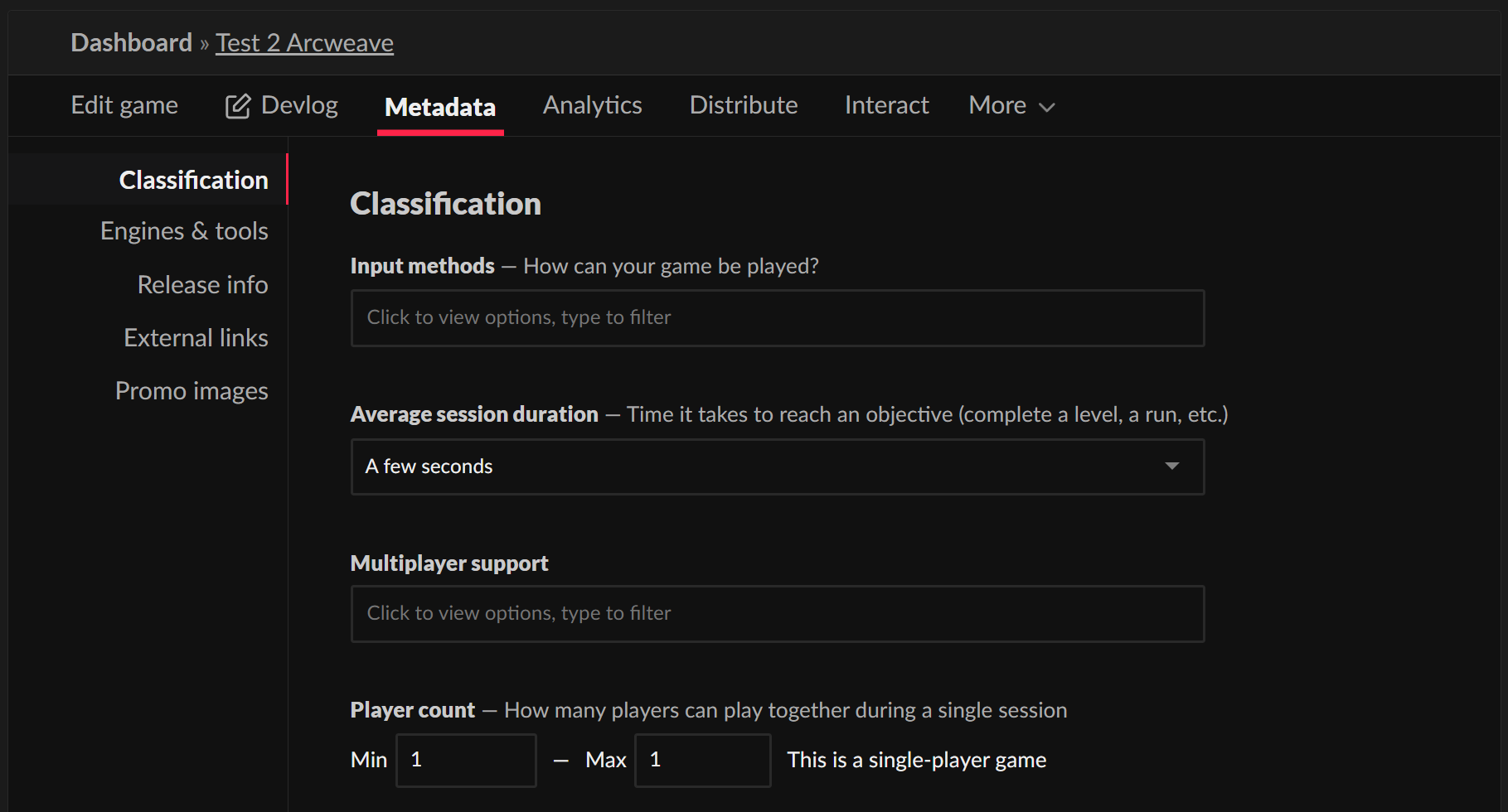Click the Devlog pencil edit icon
This screenshot has height=812, width=1508.
point(237,106)
